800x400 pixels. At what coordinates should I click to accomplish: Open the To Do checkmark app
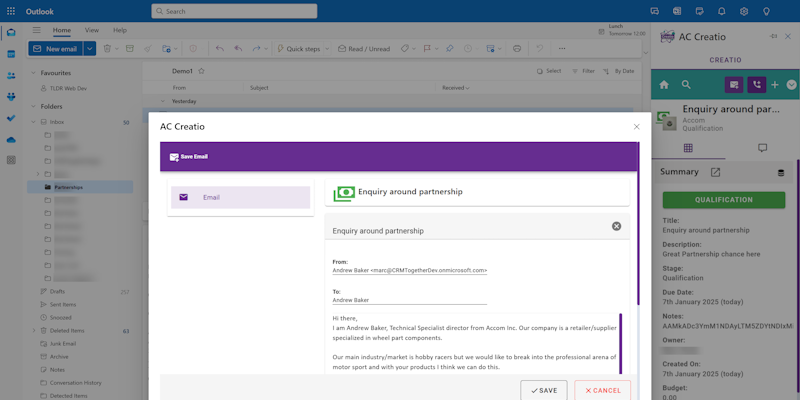[11, 118]
